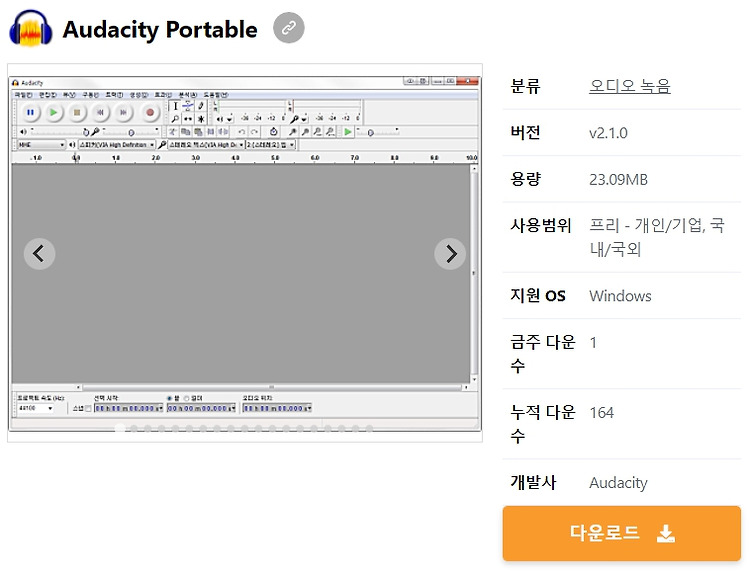Click the version value v2.1.0
The width and height of the screenshot is (750, 575).
pyautogui.click(x=608, y=133)
